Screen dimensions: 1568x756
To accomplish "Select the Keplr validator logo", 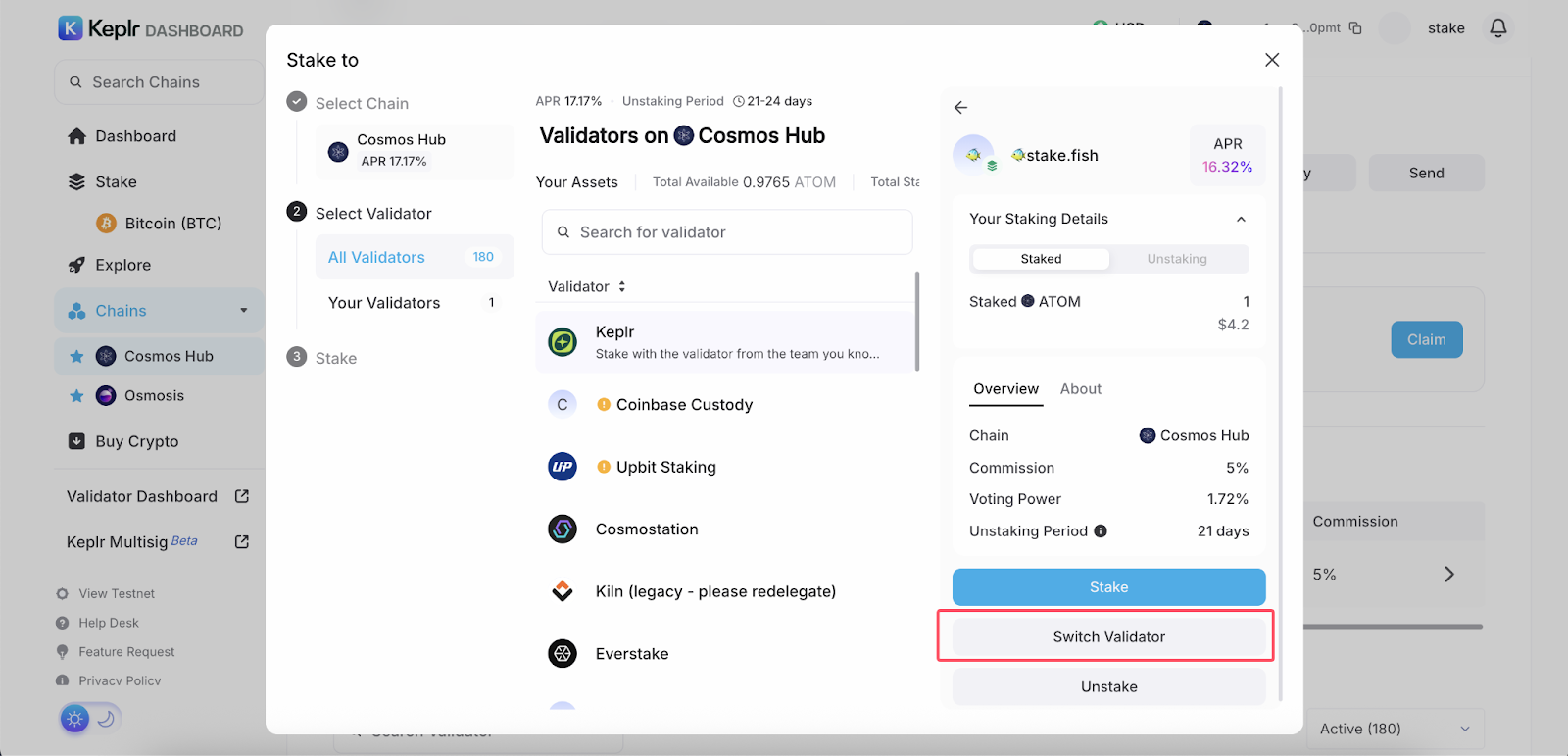I will [x=563, y=342].
